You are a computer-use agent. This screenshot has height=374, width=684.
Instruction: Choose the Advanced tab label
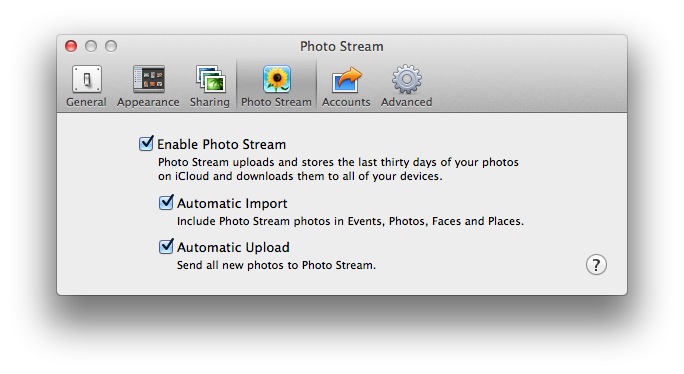click(x=407, y=102)
